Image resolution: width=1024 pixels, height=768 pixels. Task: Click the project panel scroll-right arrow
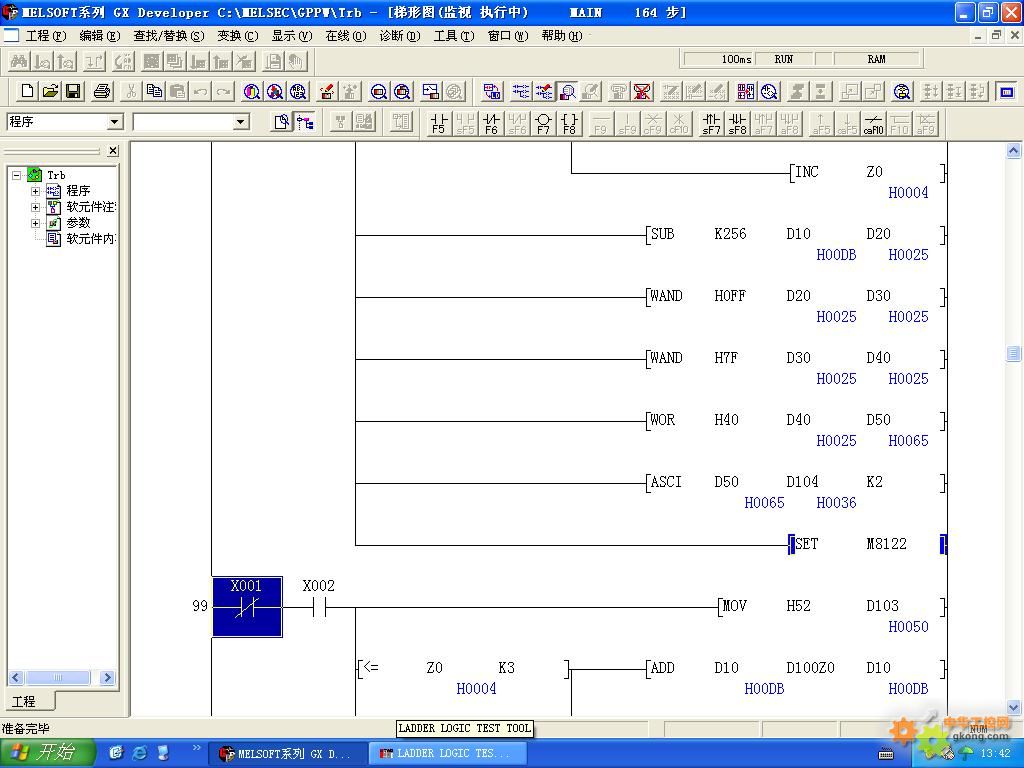[x=108, y=678]
